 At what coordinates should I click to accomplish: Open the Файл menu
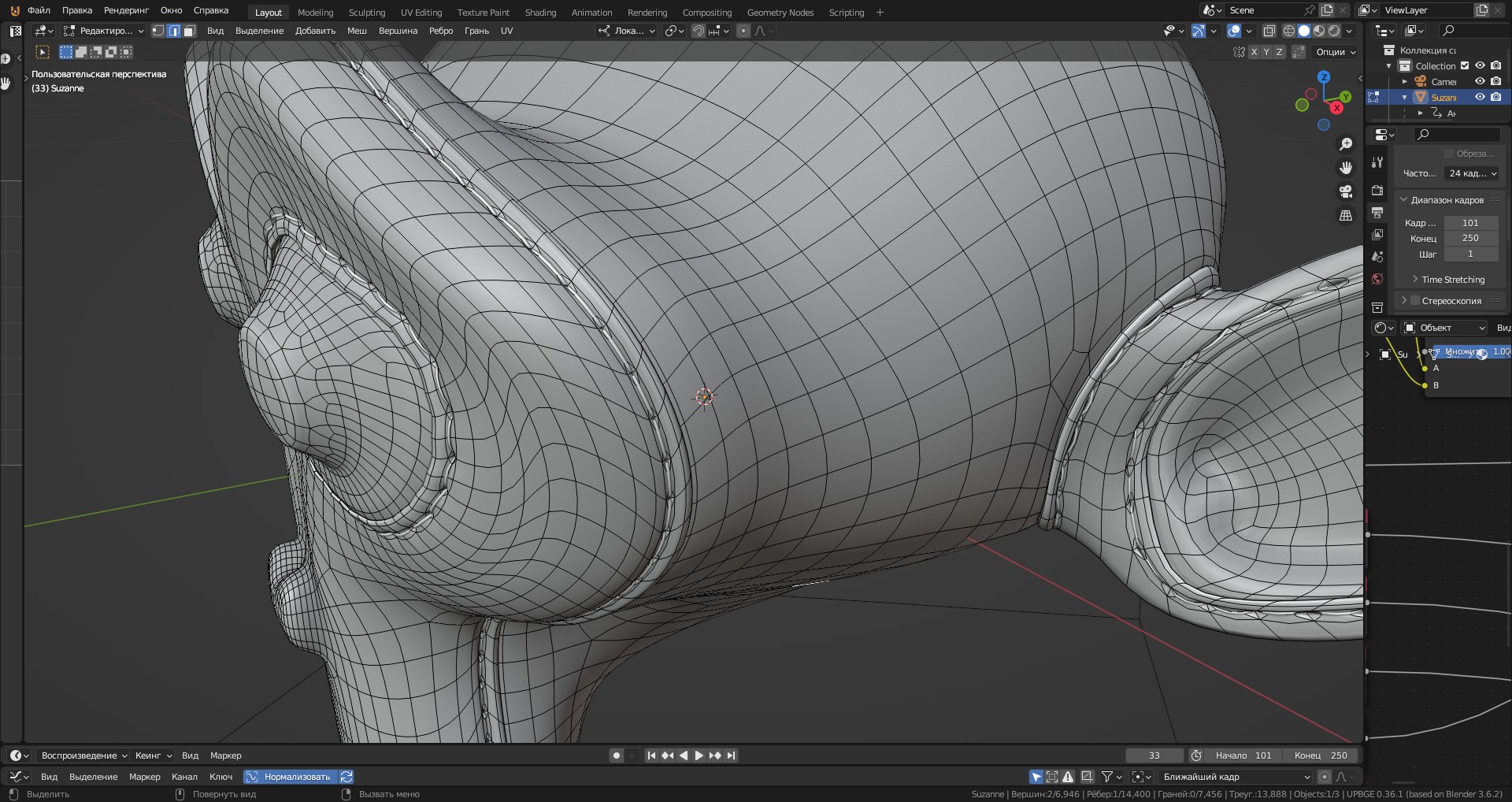[x=39, y=10]
